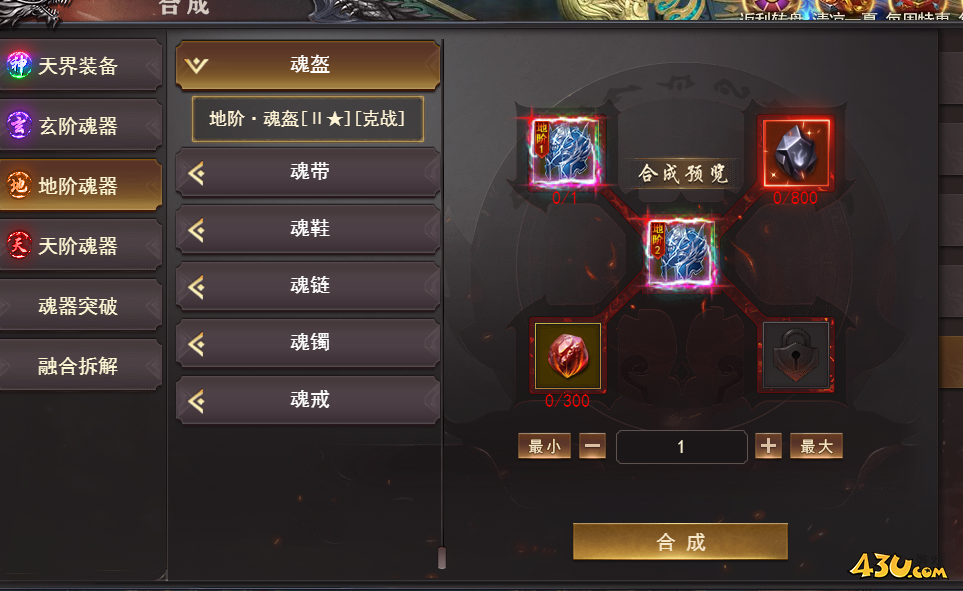This screenshot has width=963, height=591.
Task: Click the 地阶1 soul helmet material icon
Action: point(564,152)
